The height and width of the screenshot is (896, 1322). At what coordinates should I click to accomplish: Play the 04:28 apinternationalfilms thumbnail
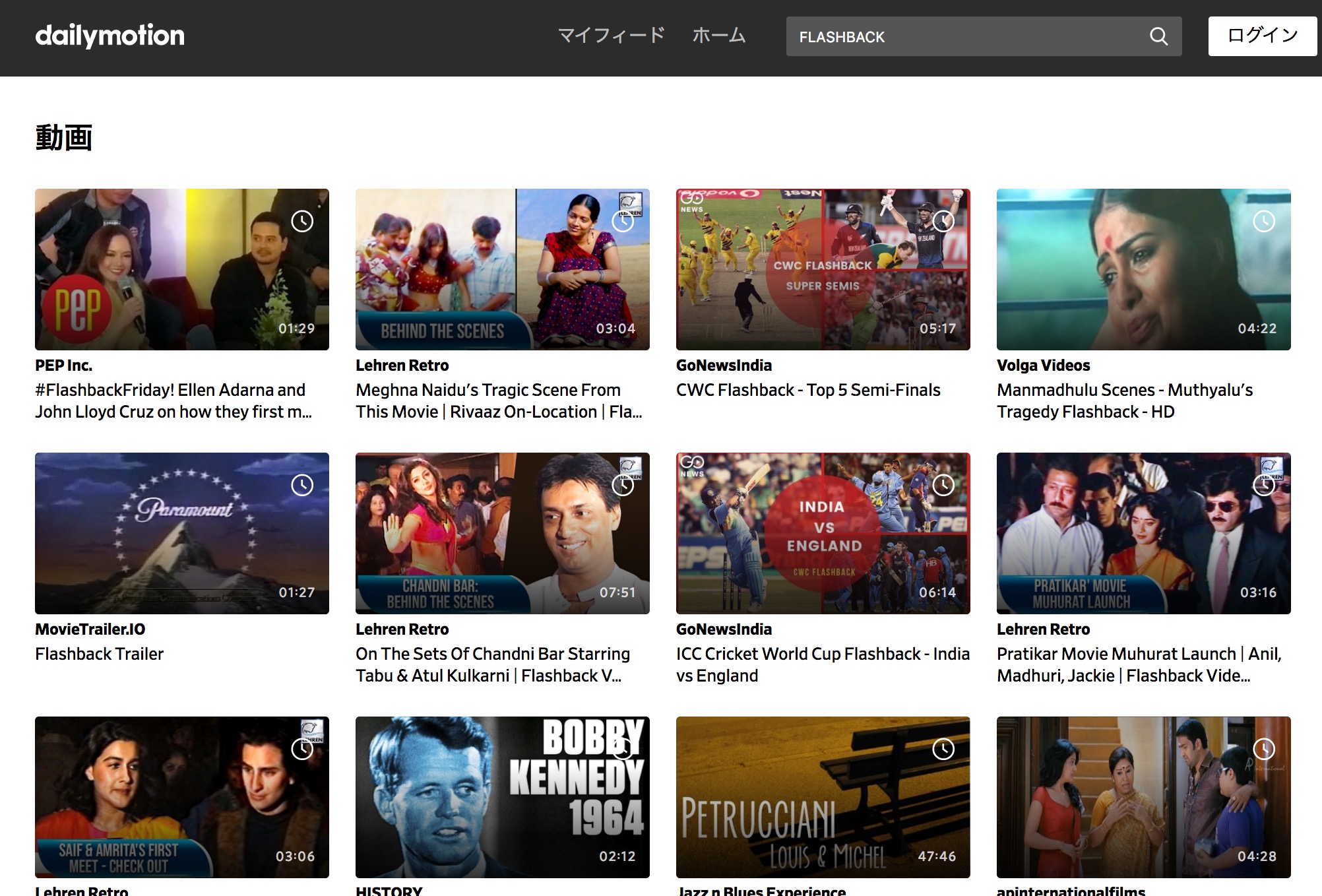coord(1144,797)
